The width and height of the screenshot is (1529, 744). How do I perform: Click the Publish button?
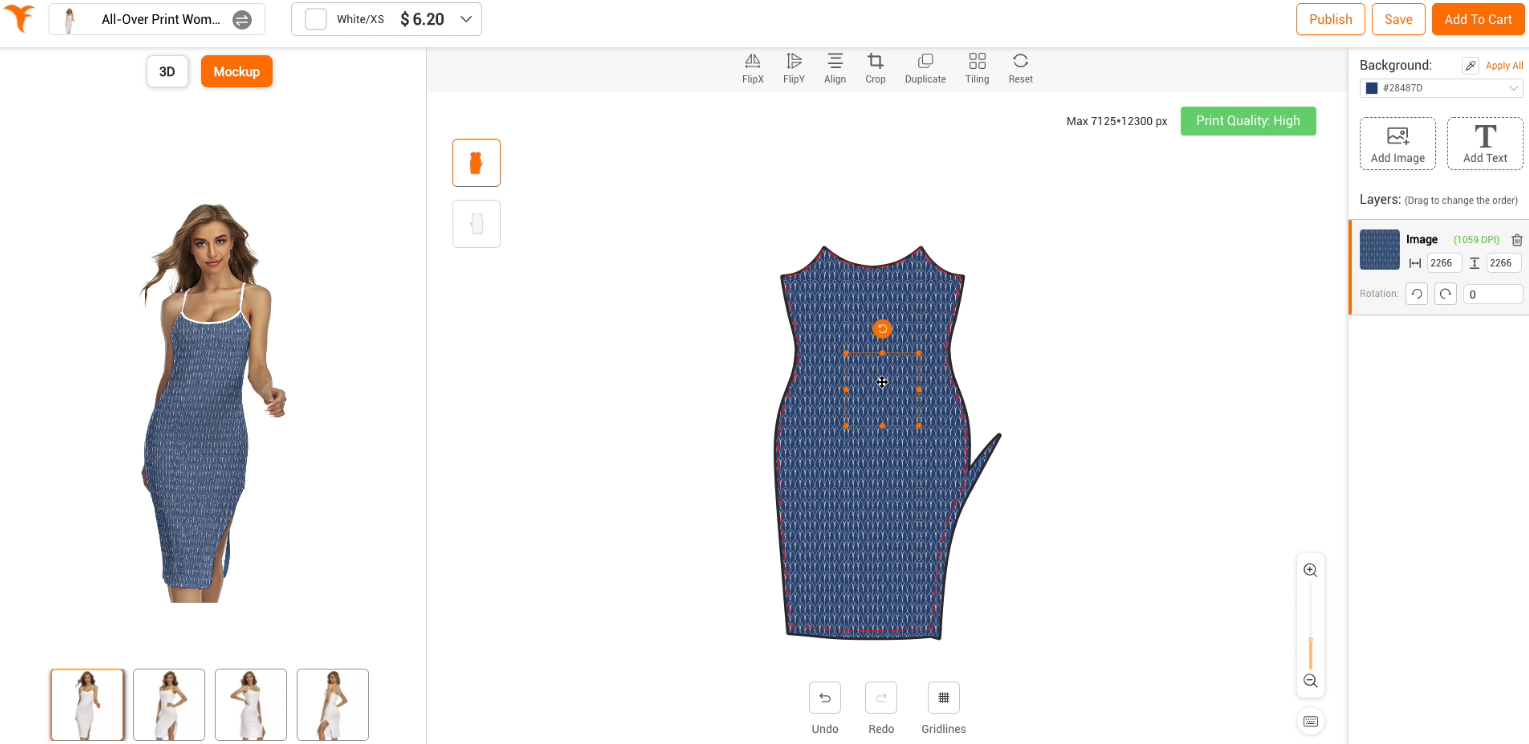pyautogui.click(x=1330, y=19)
